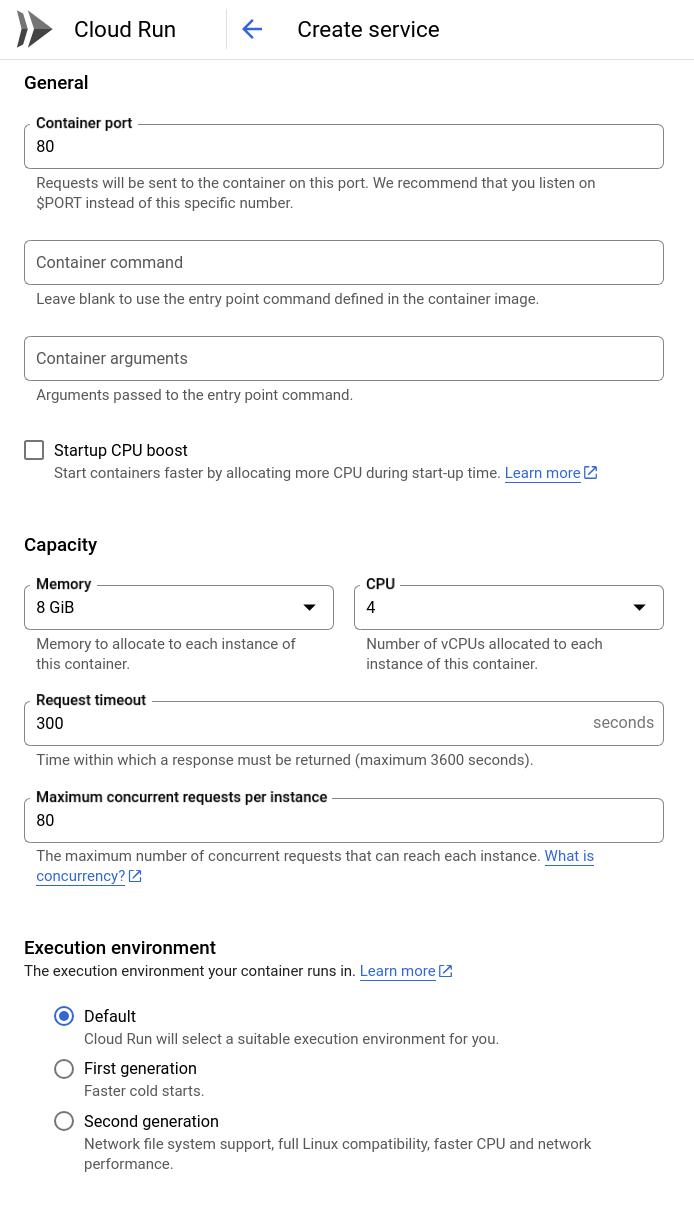This screenshot has width=694, height=1211.
Task: Click the Maximum concurrent requests field
Action: (344, 820)
